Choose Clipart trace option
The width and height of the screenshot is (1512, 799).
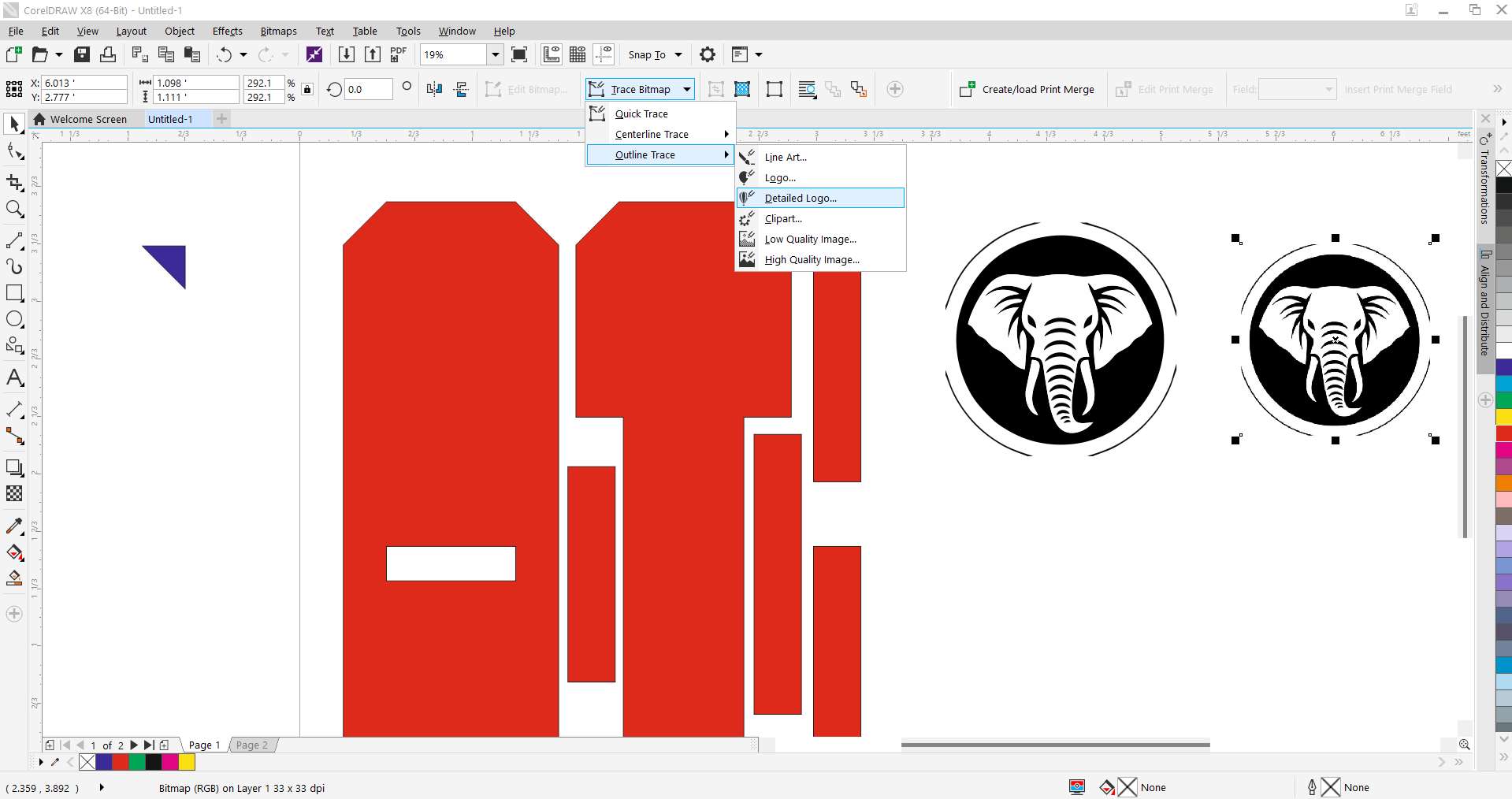click(x=820, y=218)
